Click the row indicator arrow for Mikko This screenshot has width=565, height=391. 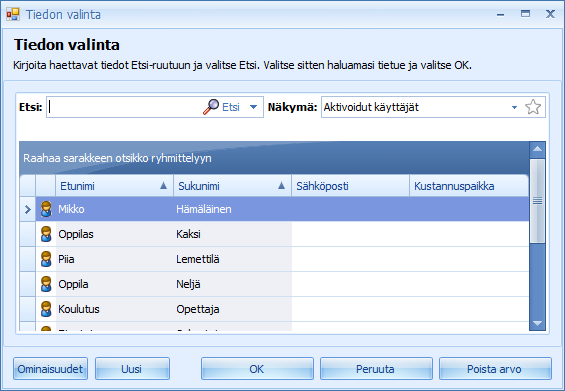pos(28,209)
